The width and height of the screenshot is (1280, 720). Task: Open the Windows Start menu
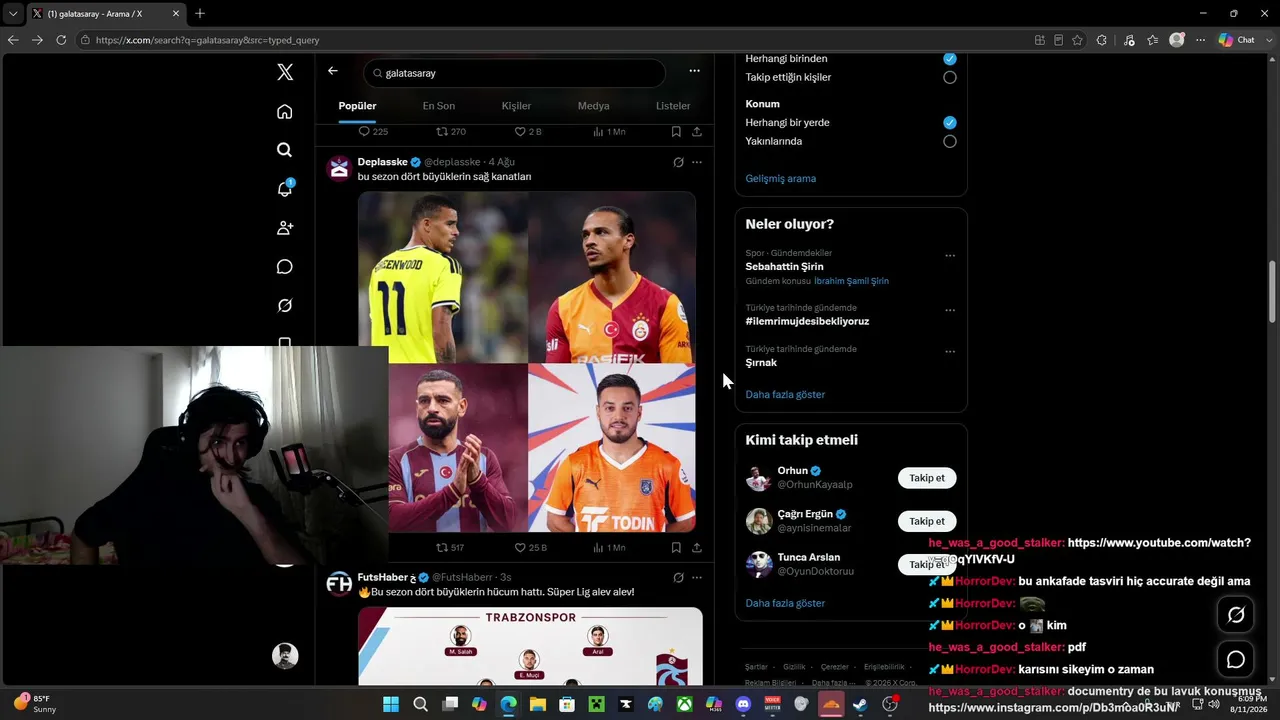point(391,704)
